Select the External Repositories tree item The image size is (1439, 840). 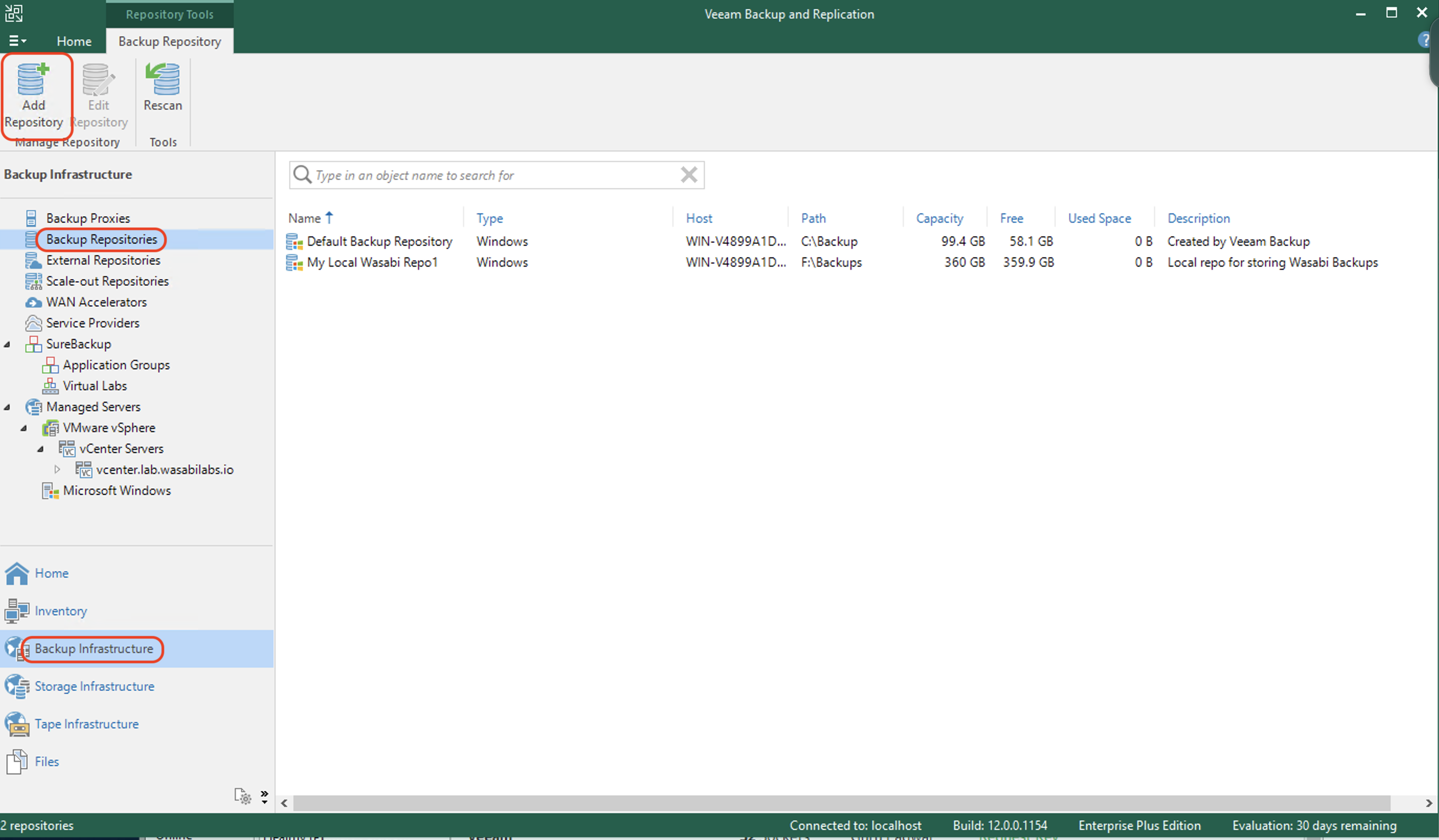(103, 260)
